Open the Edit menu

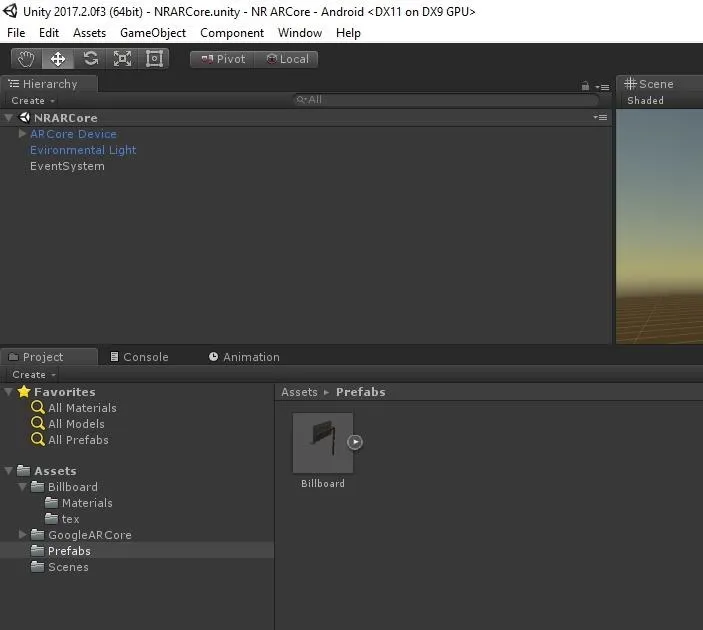(49, 33)
